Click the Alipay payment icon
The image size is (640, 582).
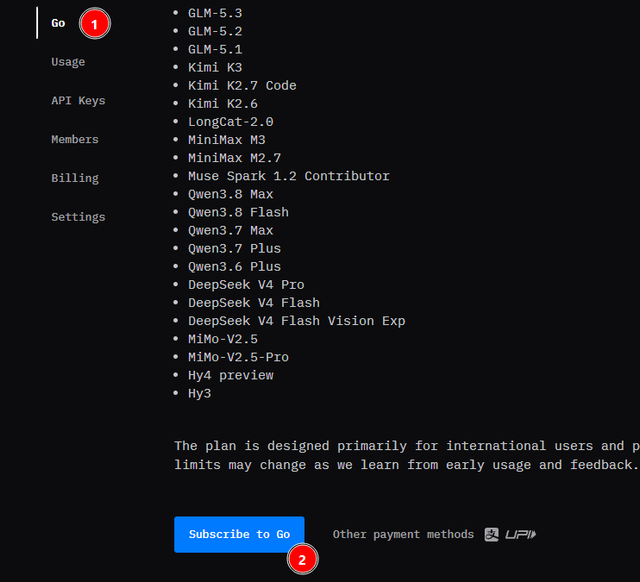click(x=491, y=534)
